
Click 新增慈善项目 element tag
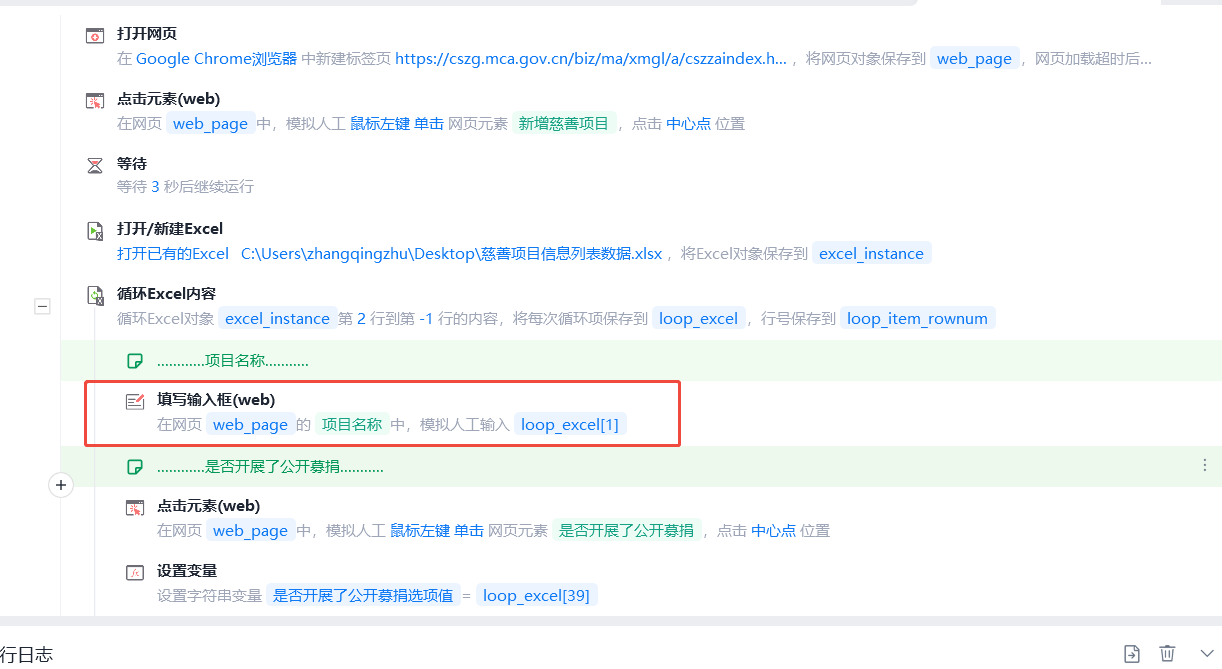[x=563, y=124]
